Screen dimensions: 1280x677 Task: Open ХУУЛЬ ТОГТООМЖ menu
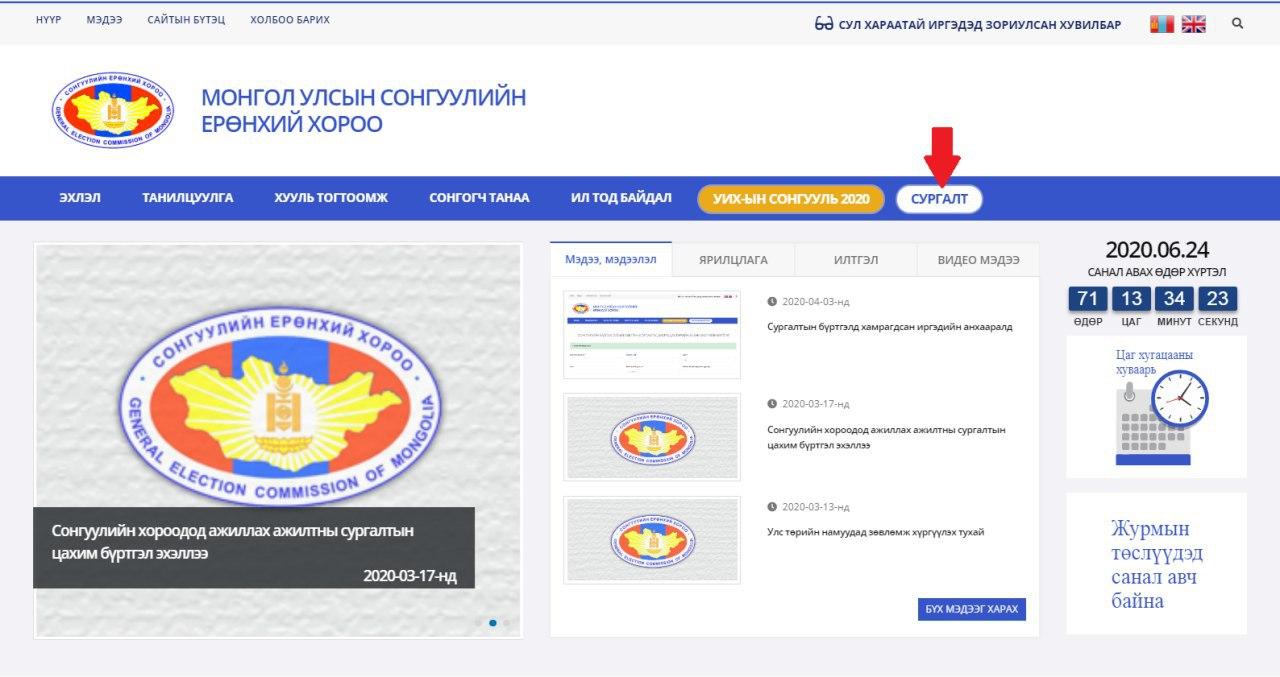click(x=331, y=198)
